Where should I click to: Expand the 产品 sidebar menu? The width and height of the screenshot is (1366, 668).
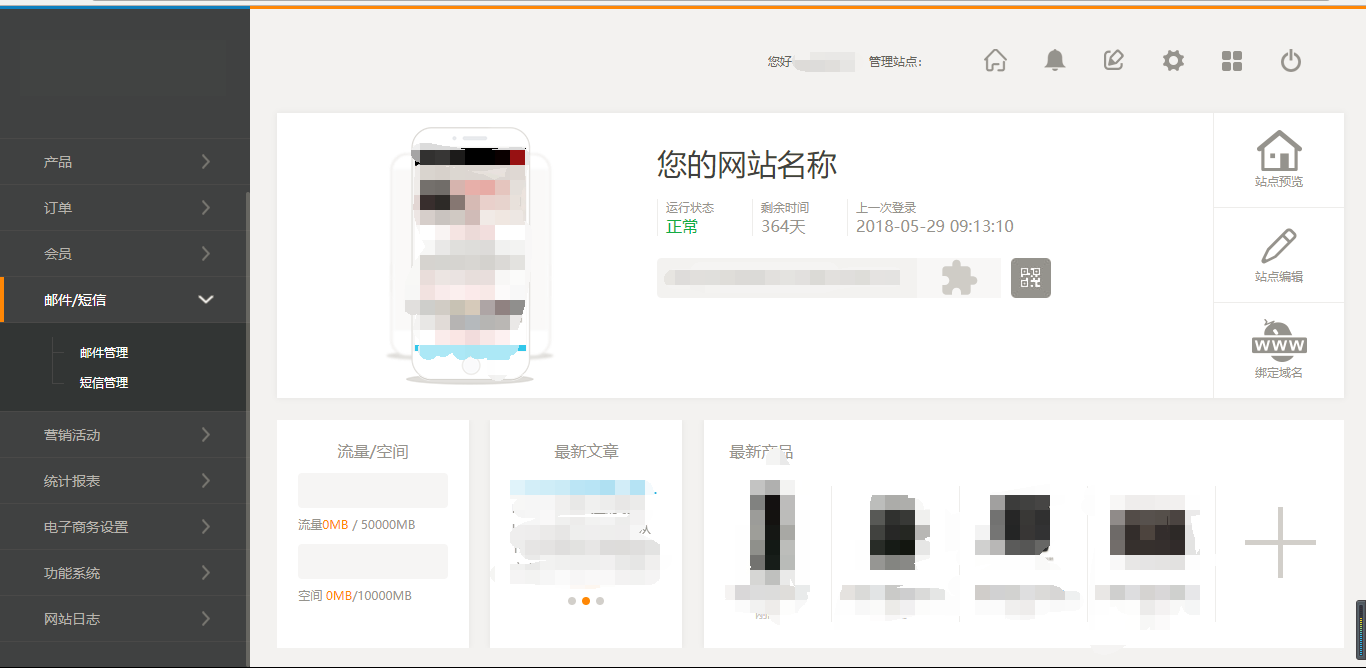tap(124, 162)
